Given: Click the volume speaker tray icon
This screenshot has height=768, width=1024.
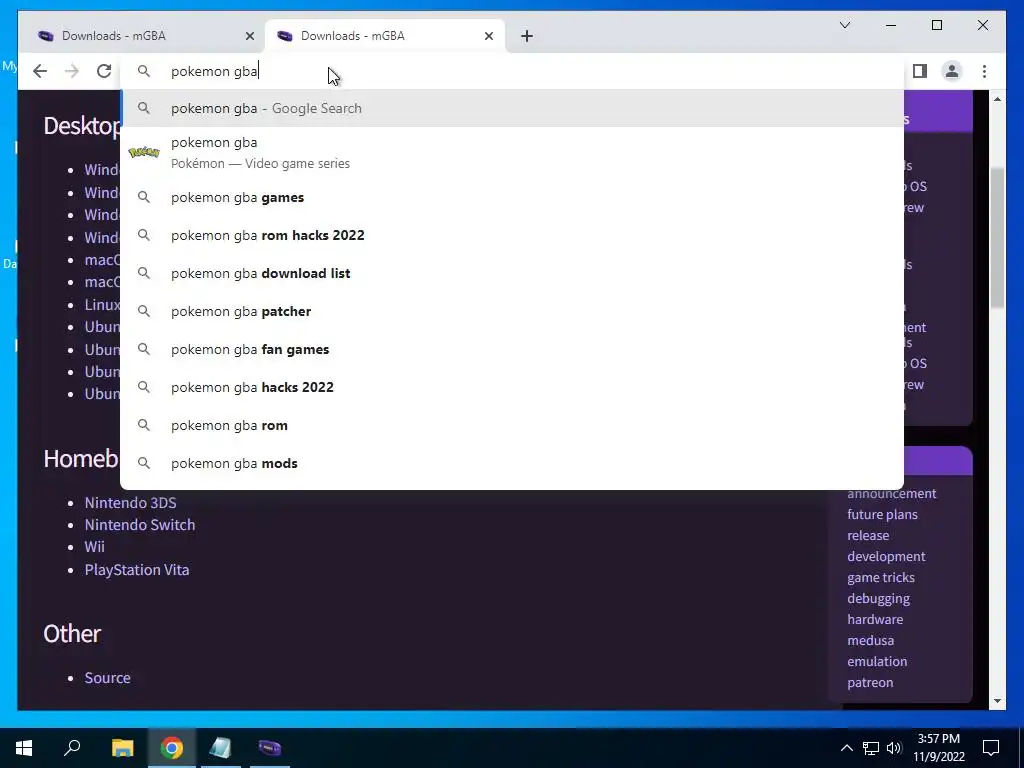Looking at the screenshot, I should pyautogui.click(x=894, y=748).
